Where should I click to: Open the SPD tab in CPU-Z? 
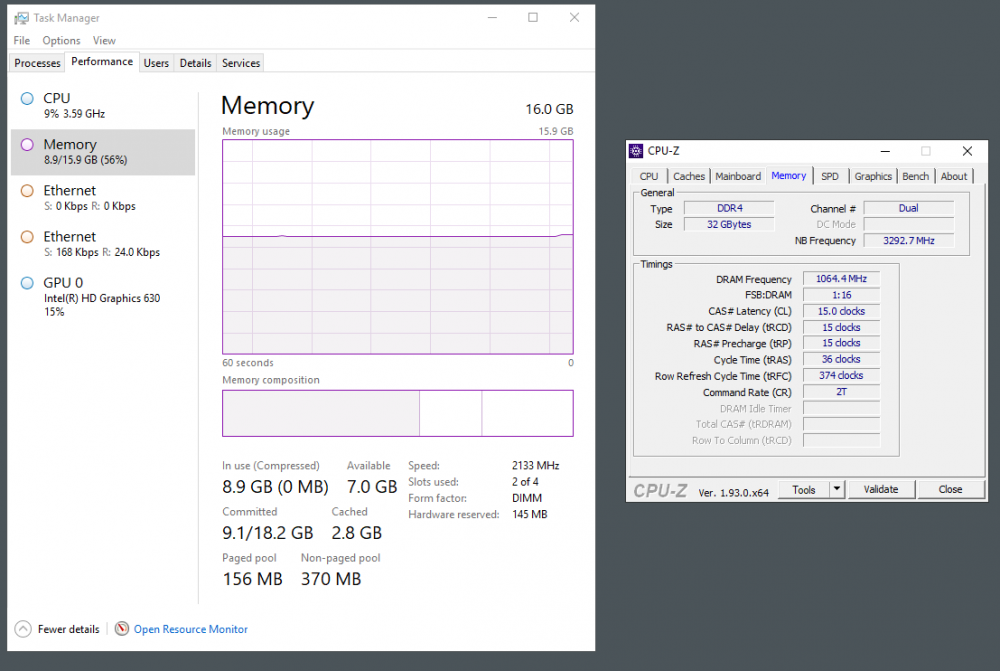pyautogui.click(x=830, y=176)
